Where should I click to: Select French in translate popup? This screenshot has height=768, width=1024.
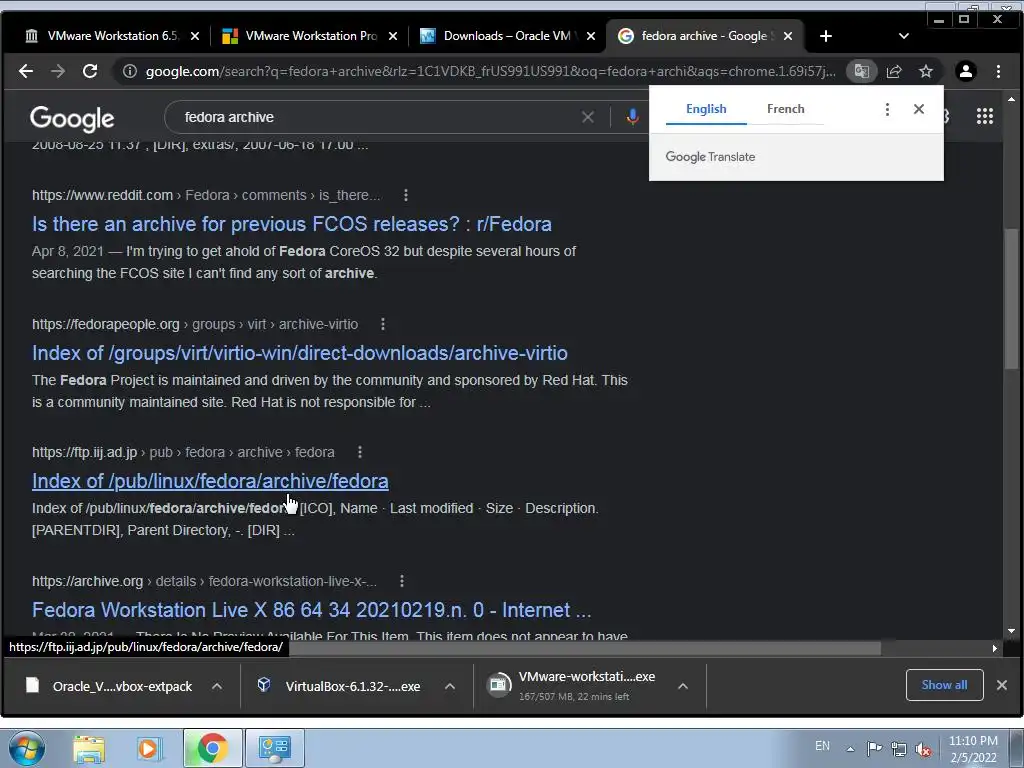tap(786, 109)
